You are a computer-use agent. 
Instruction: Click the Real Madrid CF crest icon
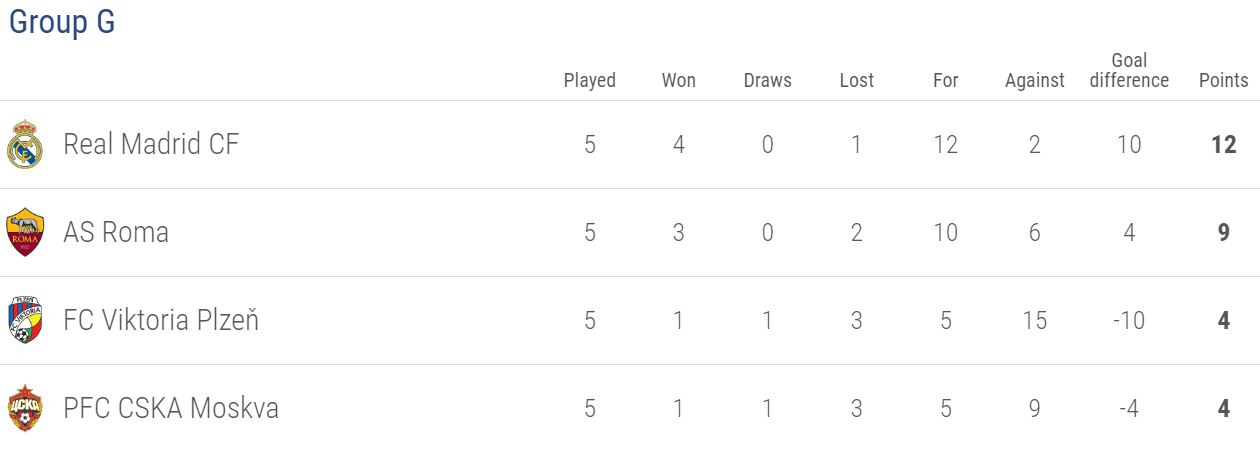(25, 144)
